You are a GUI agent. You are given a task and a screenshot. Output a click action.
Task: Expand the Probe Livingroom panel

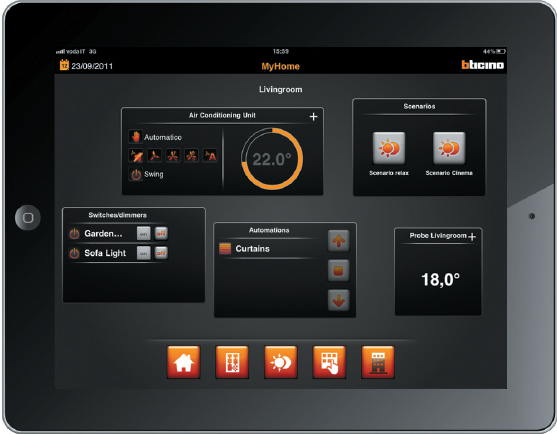tap(472, 237)
